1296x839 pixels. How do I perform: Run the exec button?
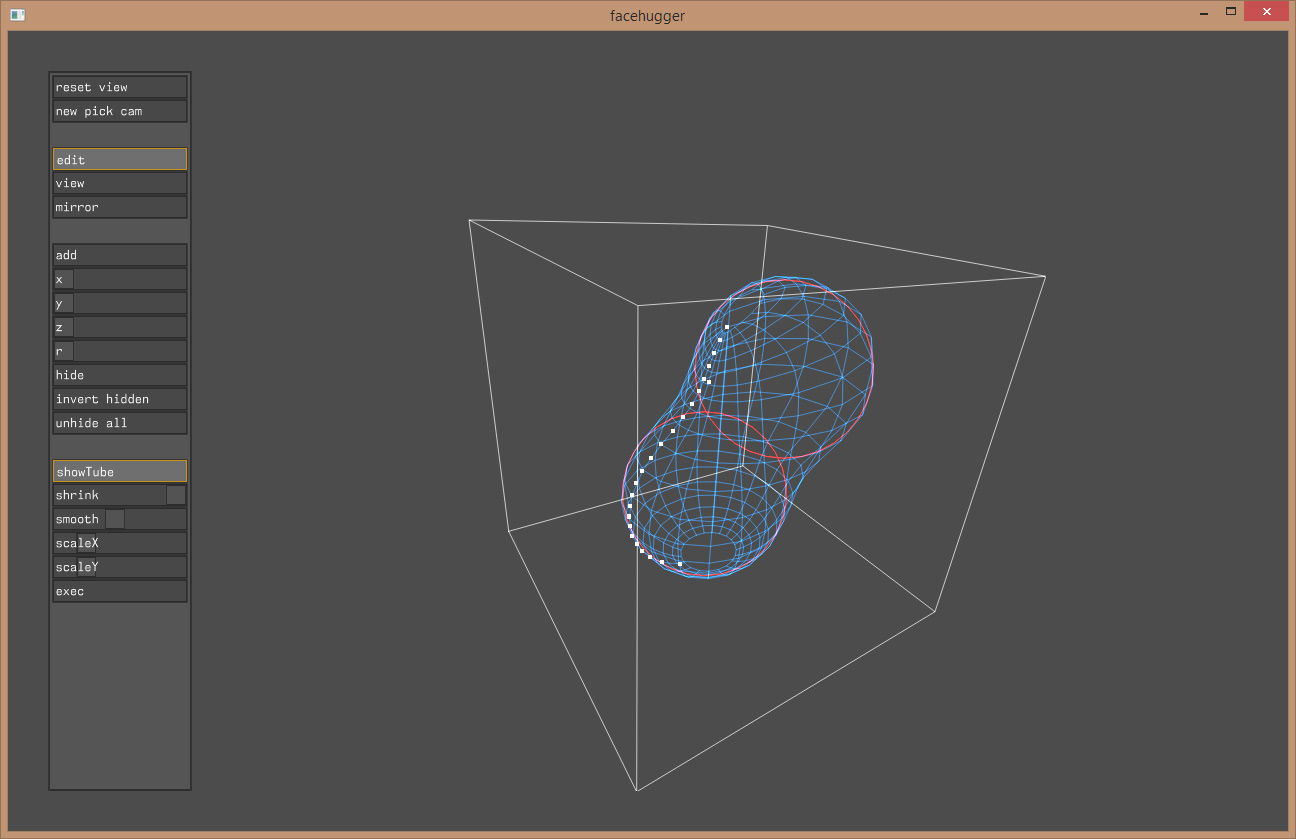click(x=119, y=591)
